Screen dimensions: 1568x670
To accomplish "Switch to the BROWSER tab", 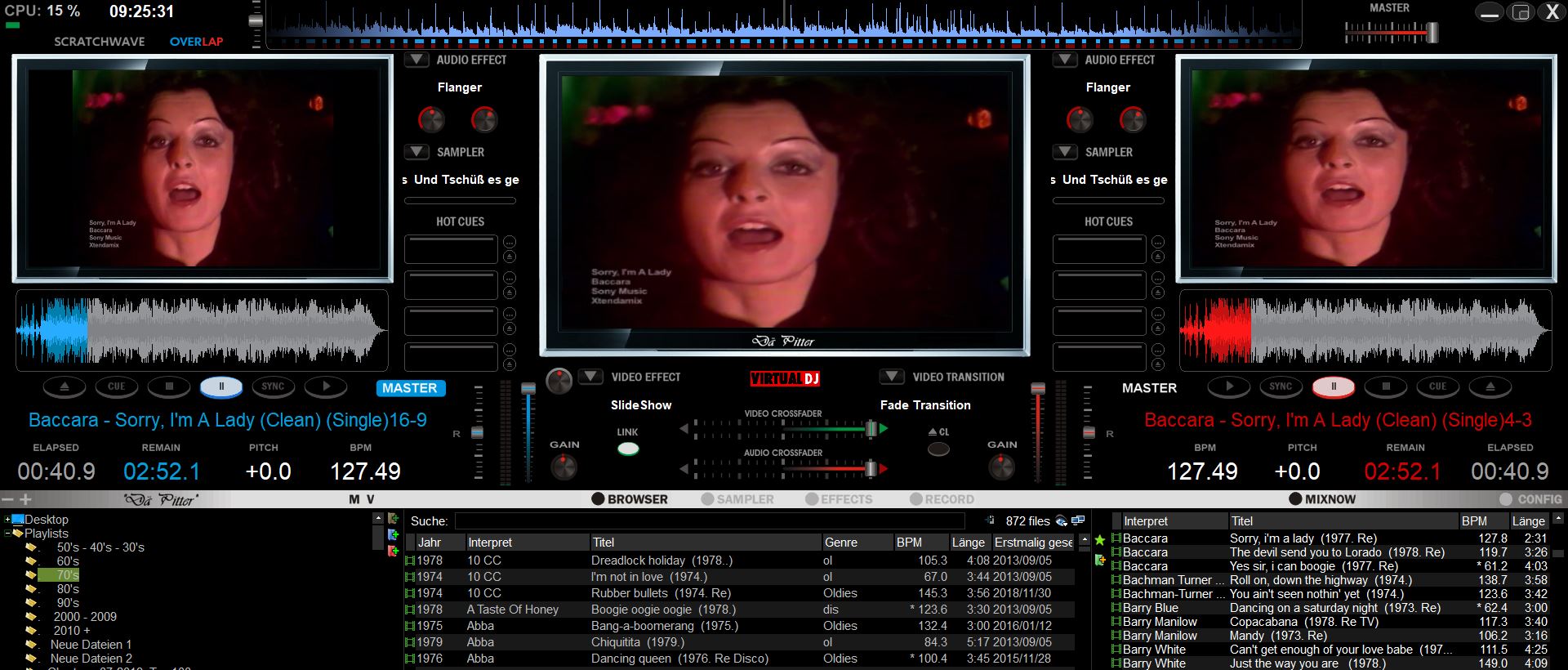I will (x=630, y=499).
